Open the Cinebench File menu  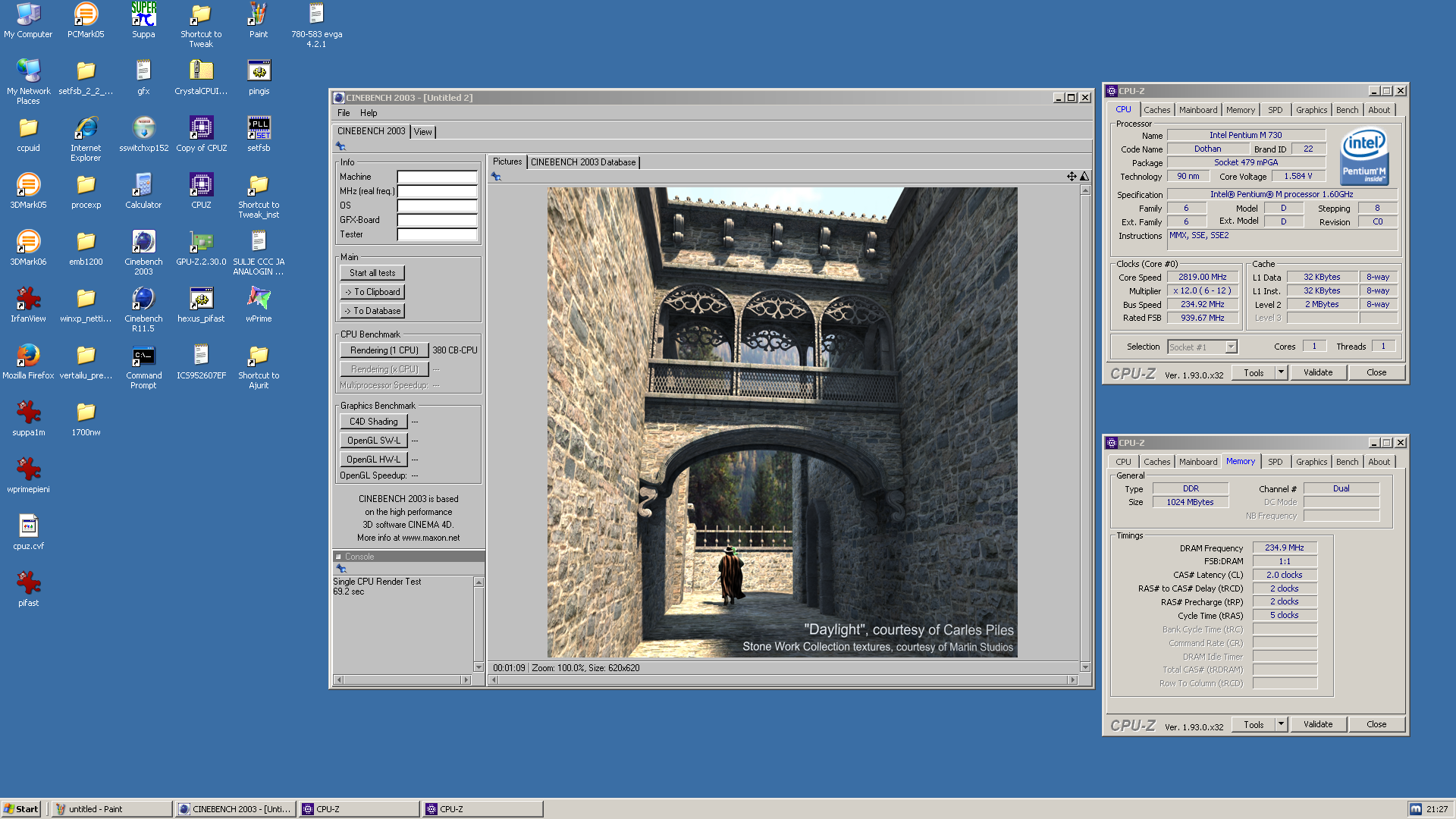pos(344,113)
